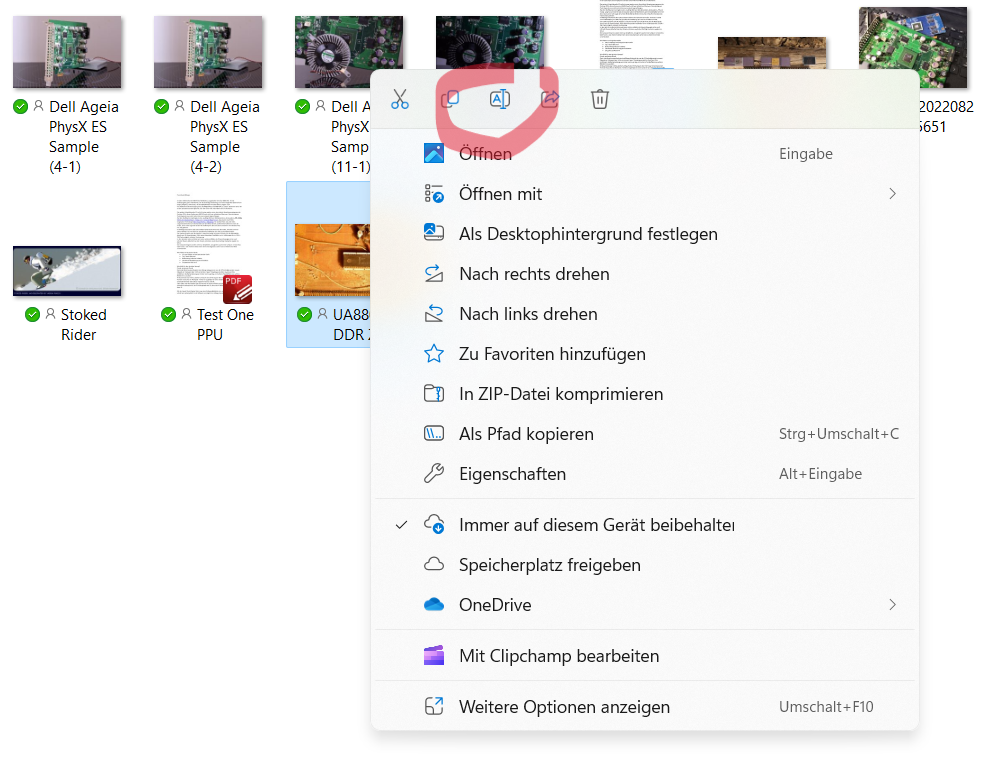Click the Öffnen mit list icon
Viewport: 984px width, 778px height.
pyautogui.click(x=434, y=194)
